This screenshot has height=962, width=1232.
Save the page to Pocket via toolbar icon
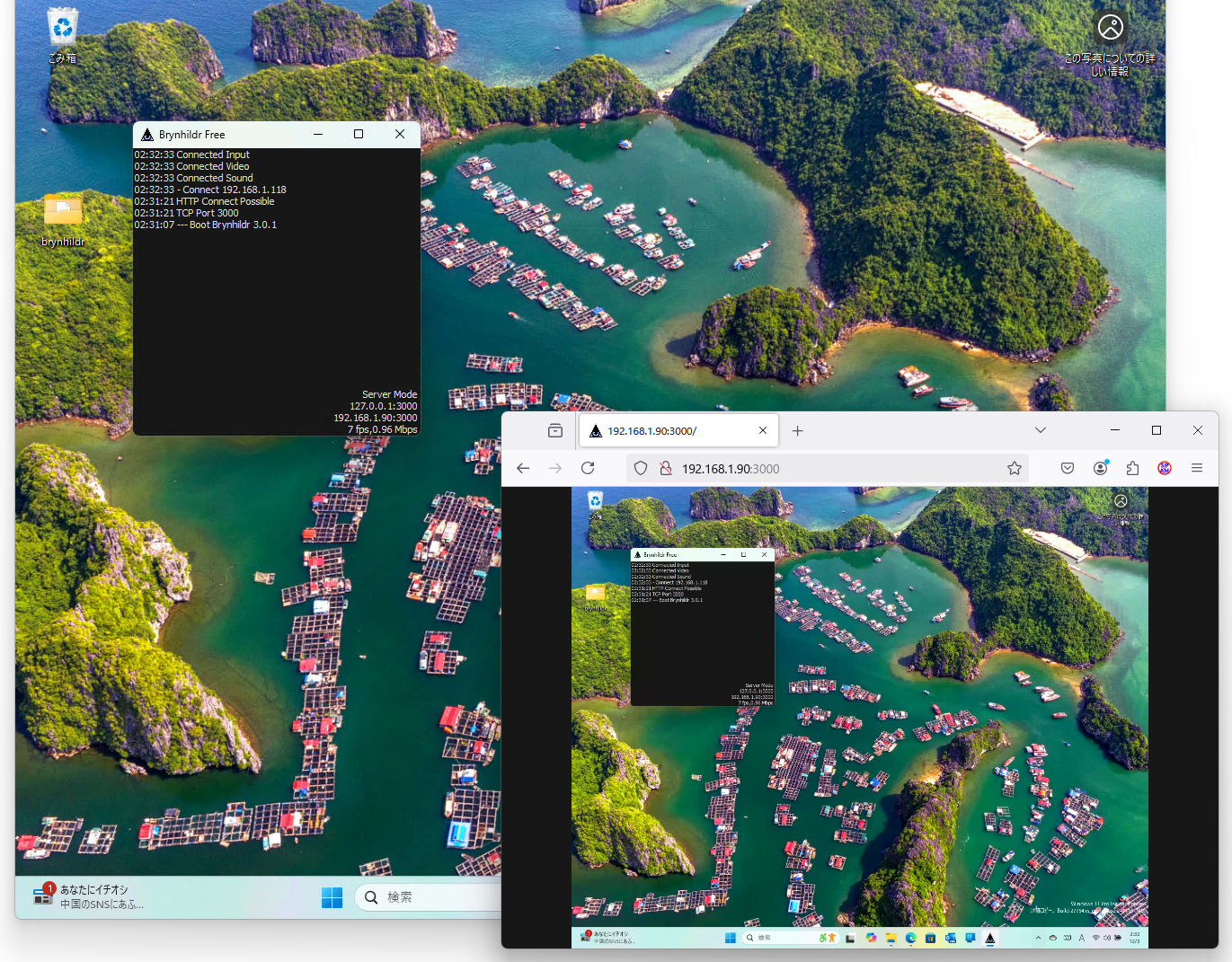1067,468
